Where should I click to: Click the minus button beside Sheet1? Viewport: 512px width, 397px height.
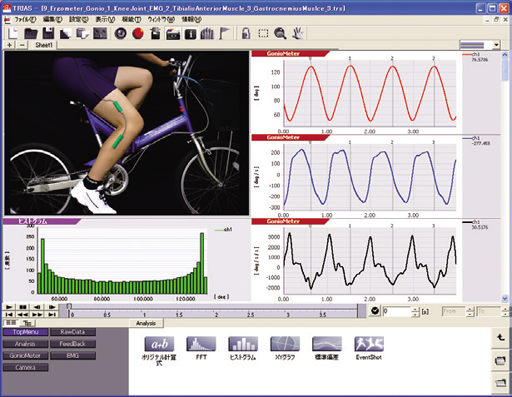(22, 45)
